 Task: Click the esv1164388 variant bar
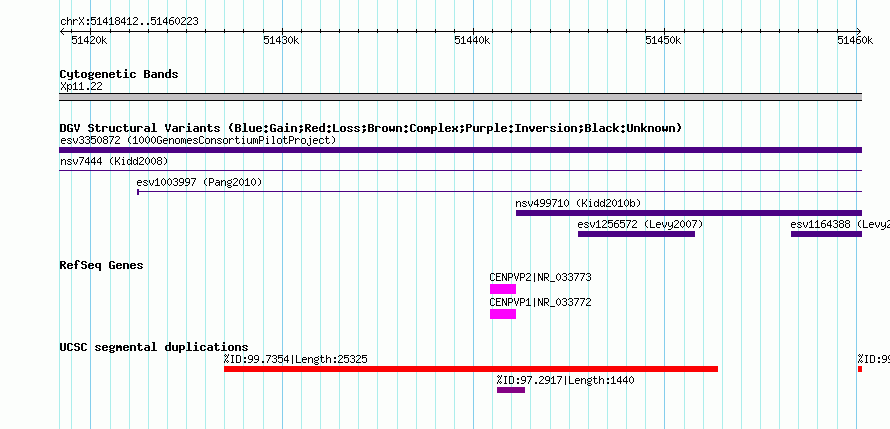tap(826, 234)
